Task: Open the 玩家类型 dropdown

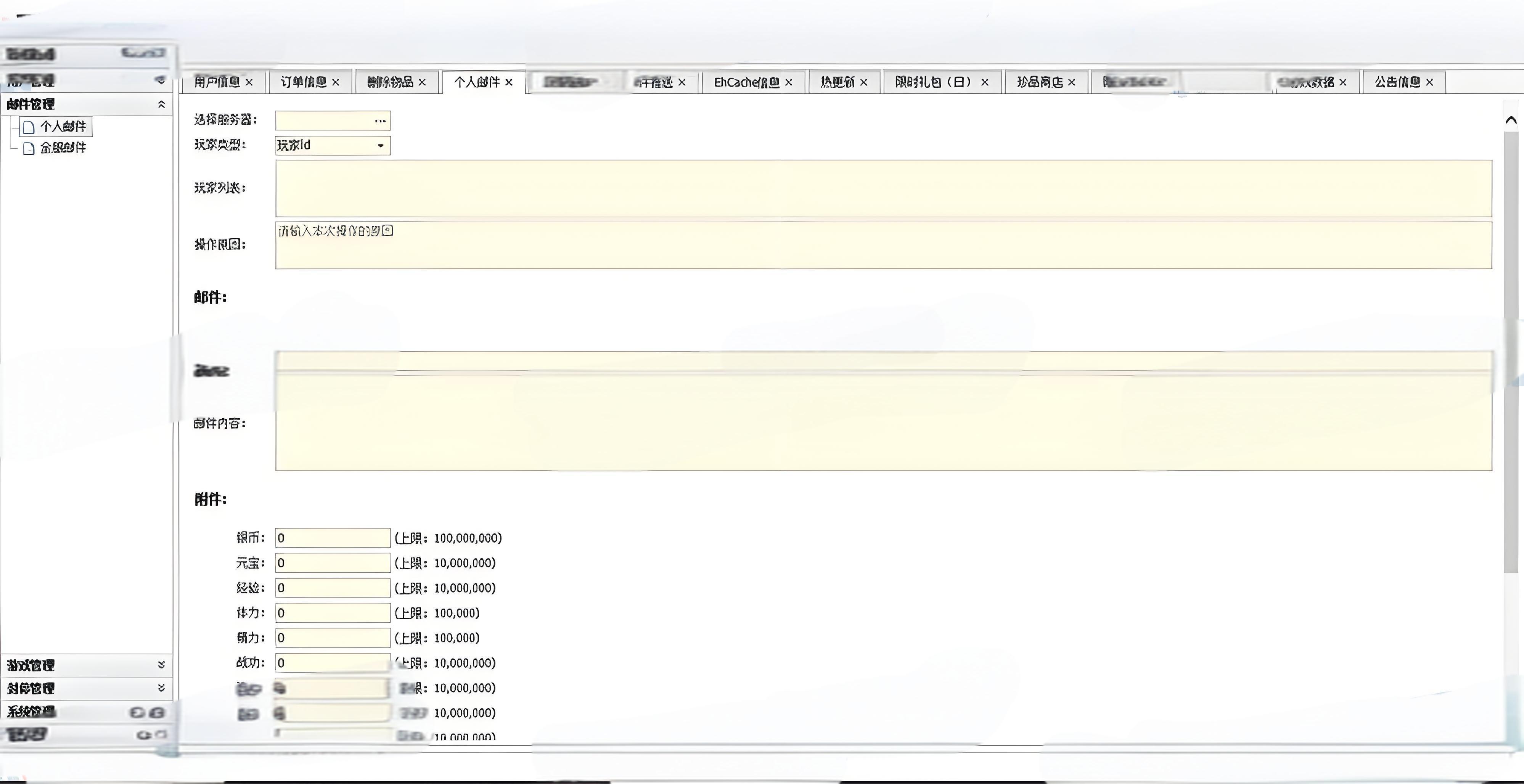Action: click(x=380, y=146)
